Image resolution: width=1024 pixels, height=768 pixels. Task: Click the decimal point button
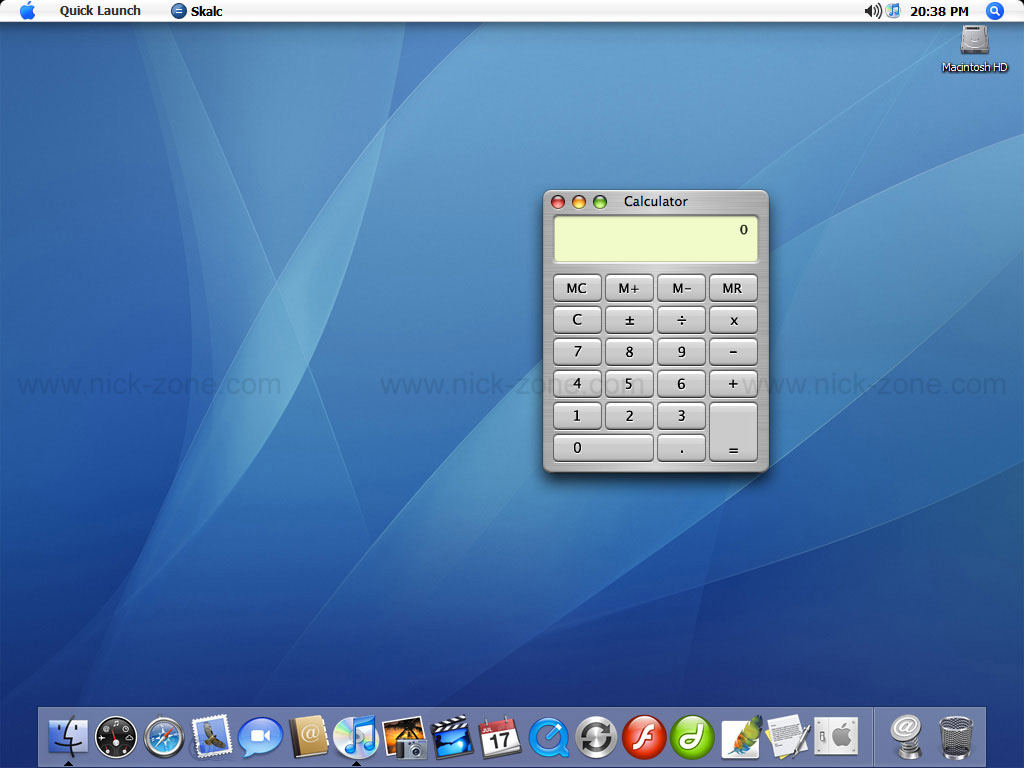coord(681,448)
